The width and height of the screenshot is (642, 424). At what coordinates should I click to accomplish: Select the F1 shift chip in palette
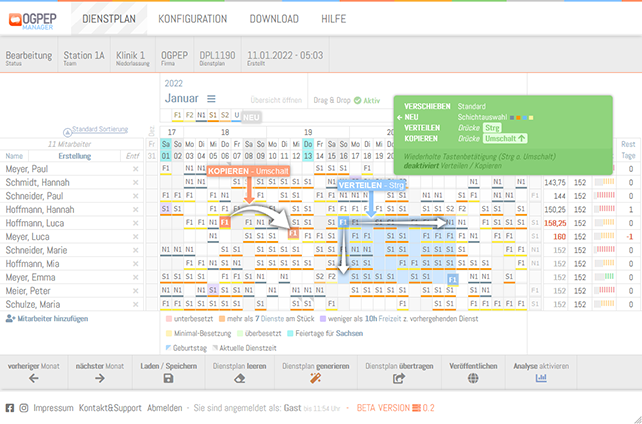(x=177, y=116)
